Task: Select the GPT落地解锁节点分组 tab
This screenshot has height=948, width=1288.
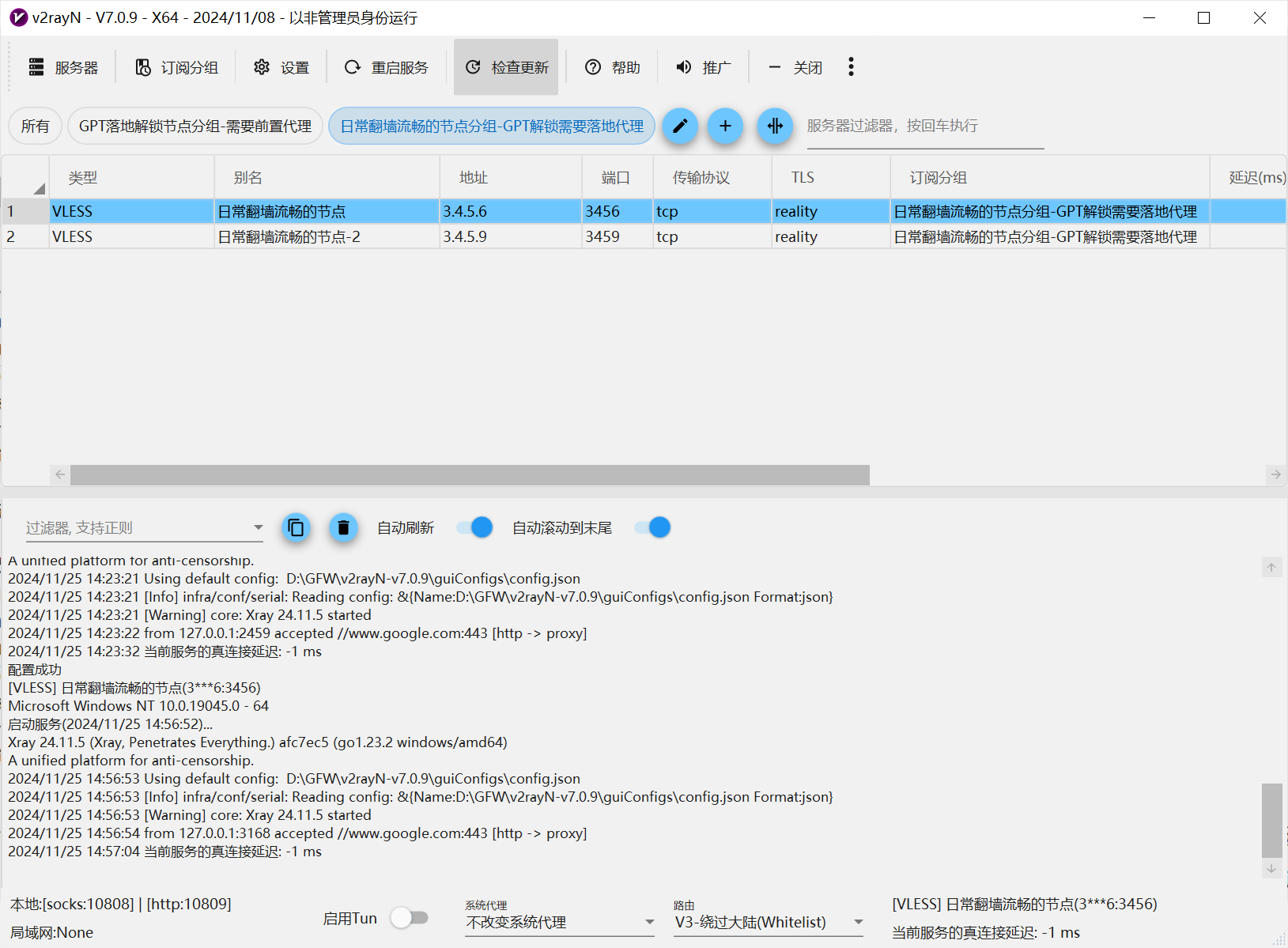Action: [195, 126]
